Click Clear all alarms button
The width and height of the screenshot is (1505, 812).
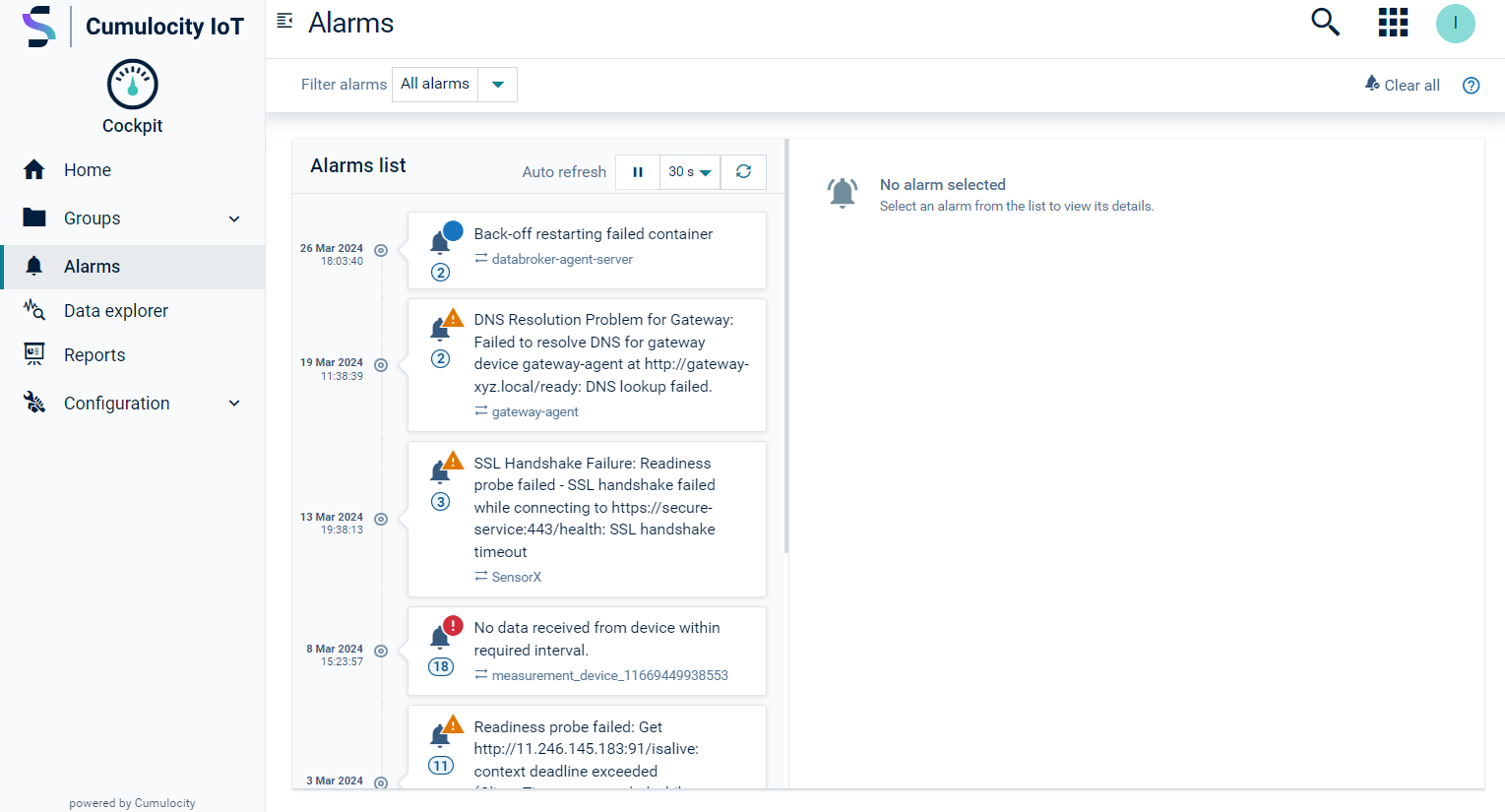[1402, 85]
